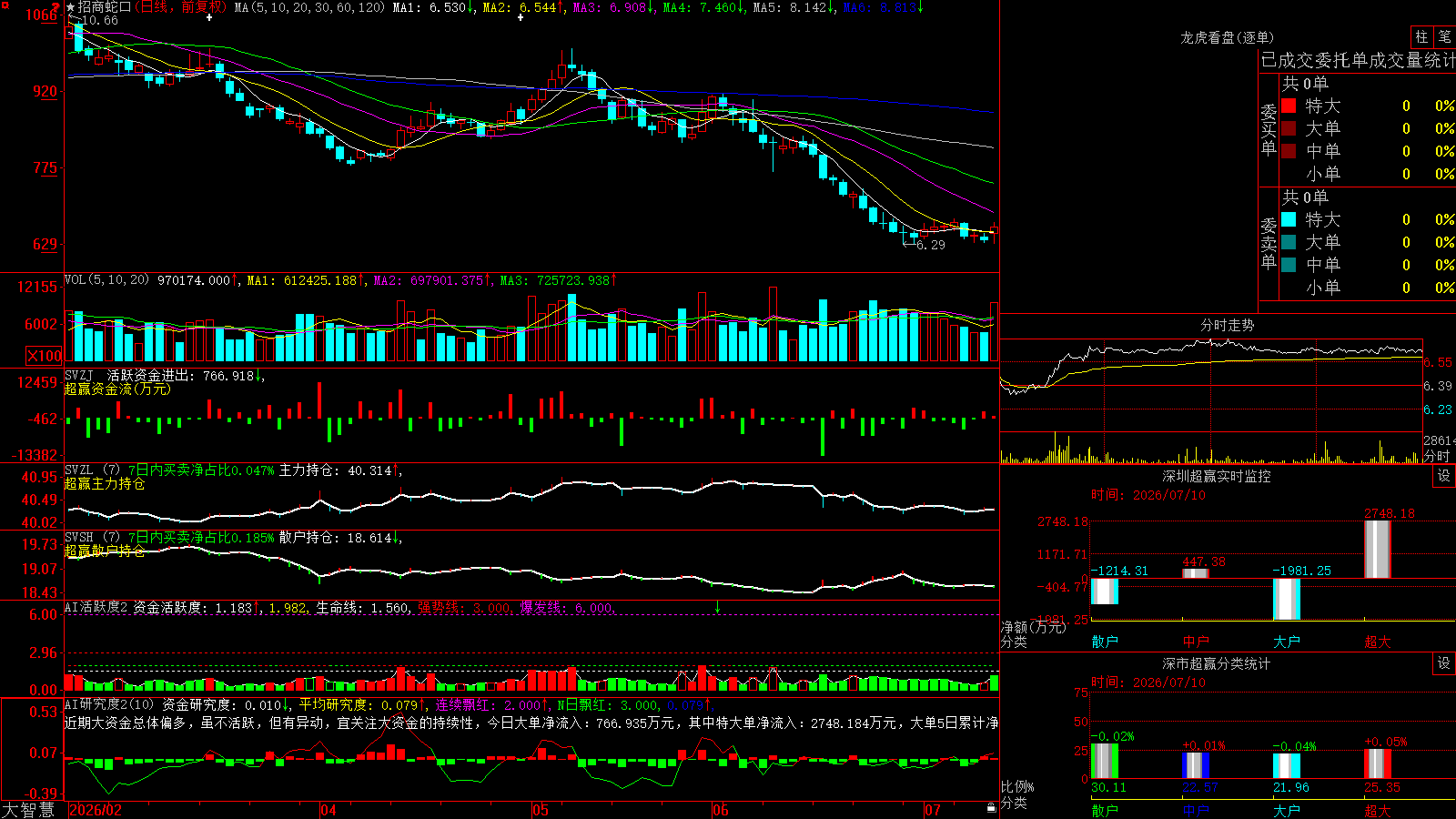Click the X100 volume scale box
This screenshot has width=1456, height=819.
(x=44, y=356)
